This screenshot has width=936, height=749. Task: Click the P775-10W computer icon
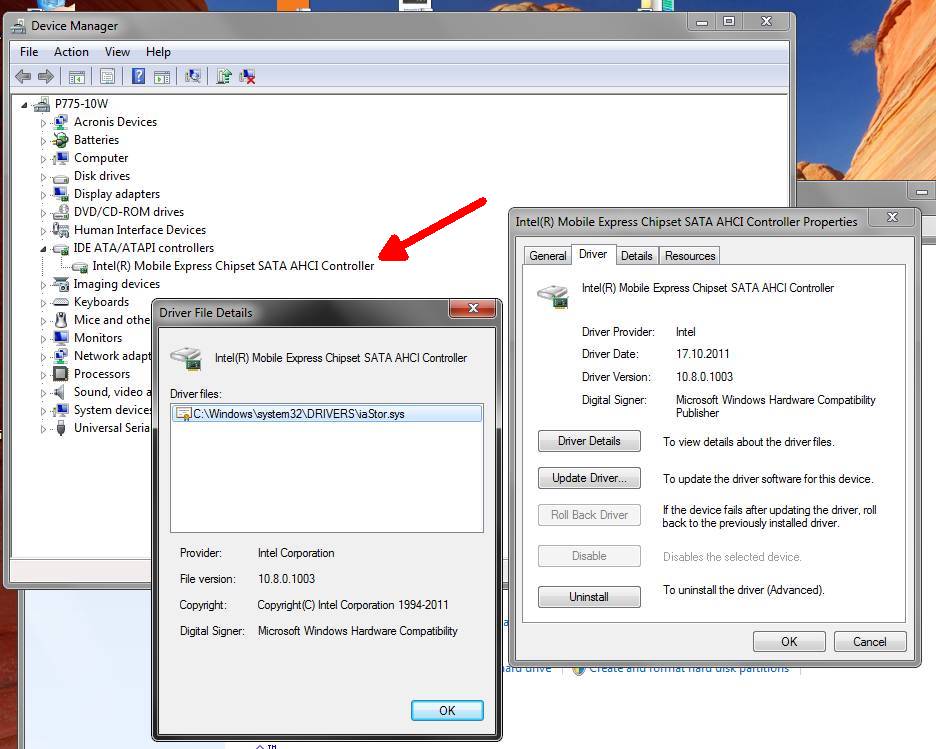tap(41, 104)
